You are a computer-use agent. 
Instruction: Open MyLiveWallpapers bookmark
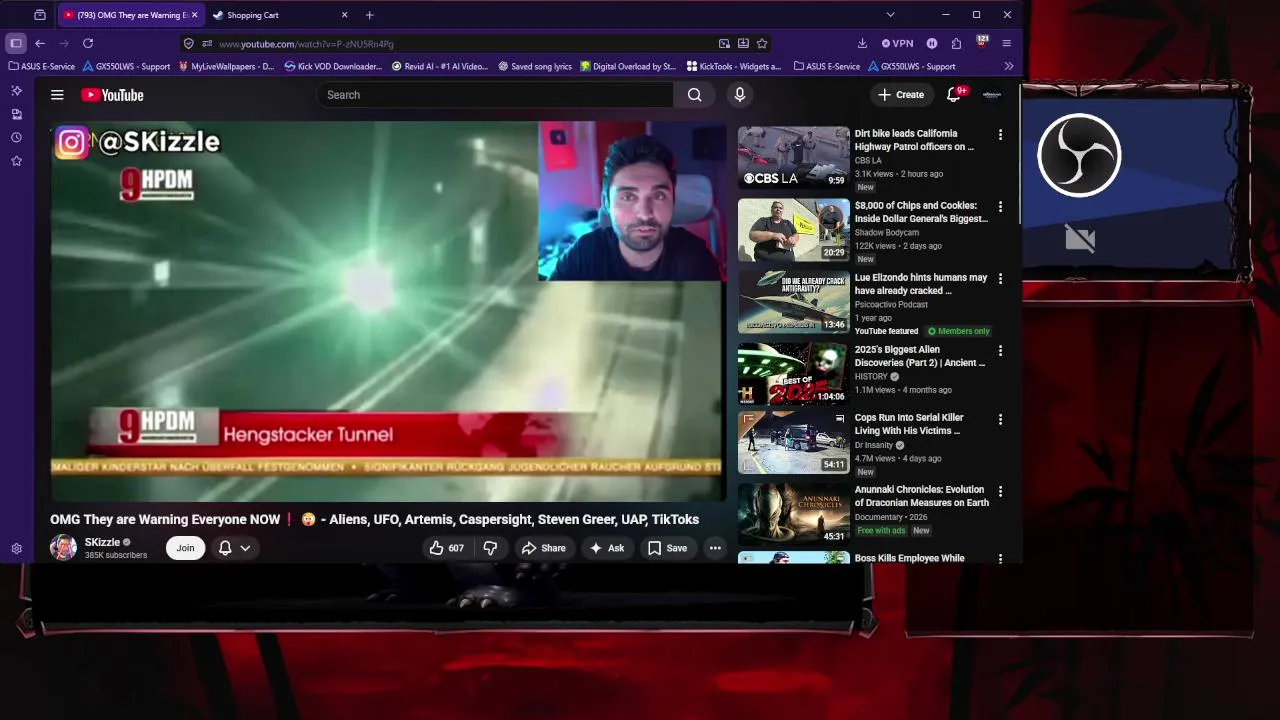click(x=226, y=66)
